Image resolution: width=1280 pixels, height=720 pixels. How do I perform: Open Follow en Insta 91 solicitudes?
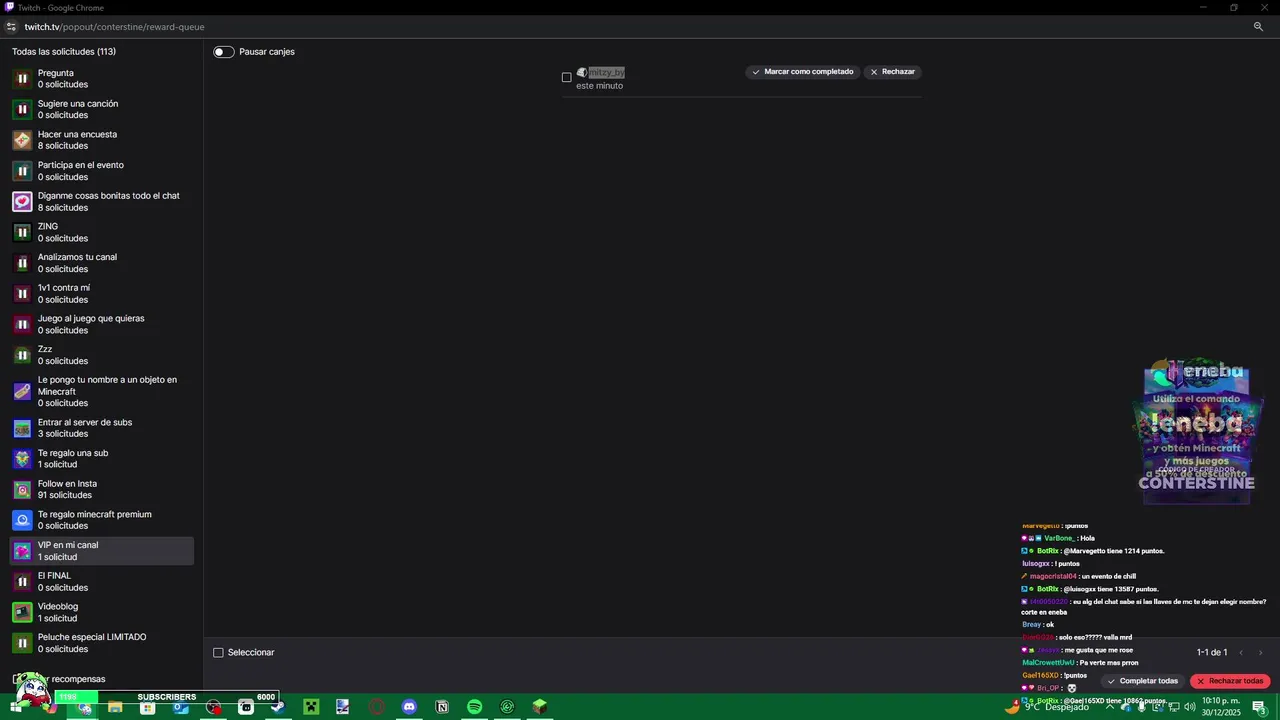coord(102,490)
